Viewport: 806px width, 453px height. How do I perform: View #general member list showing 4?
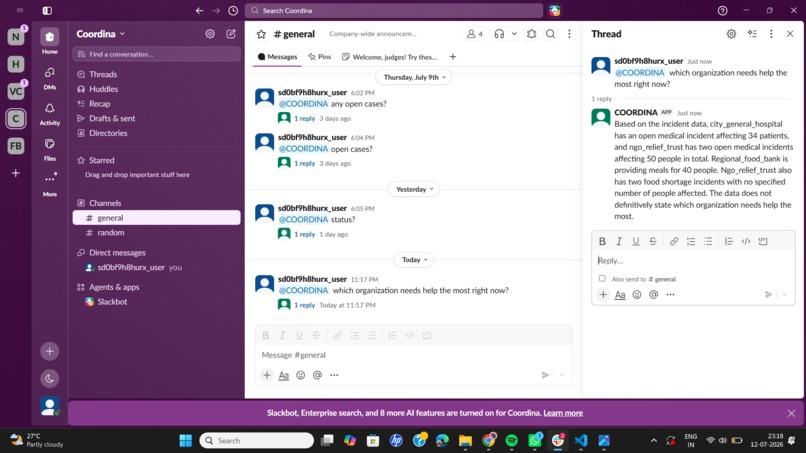click(474, 34)
